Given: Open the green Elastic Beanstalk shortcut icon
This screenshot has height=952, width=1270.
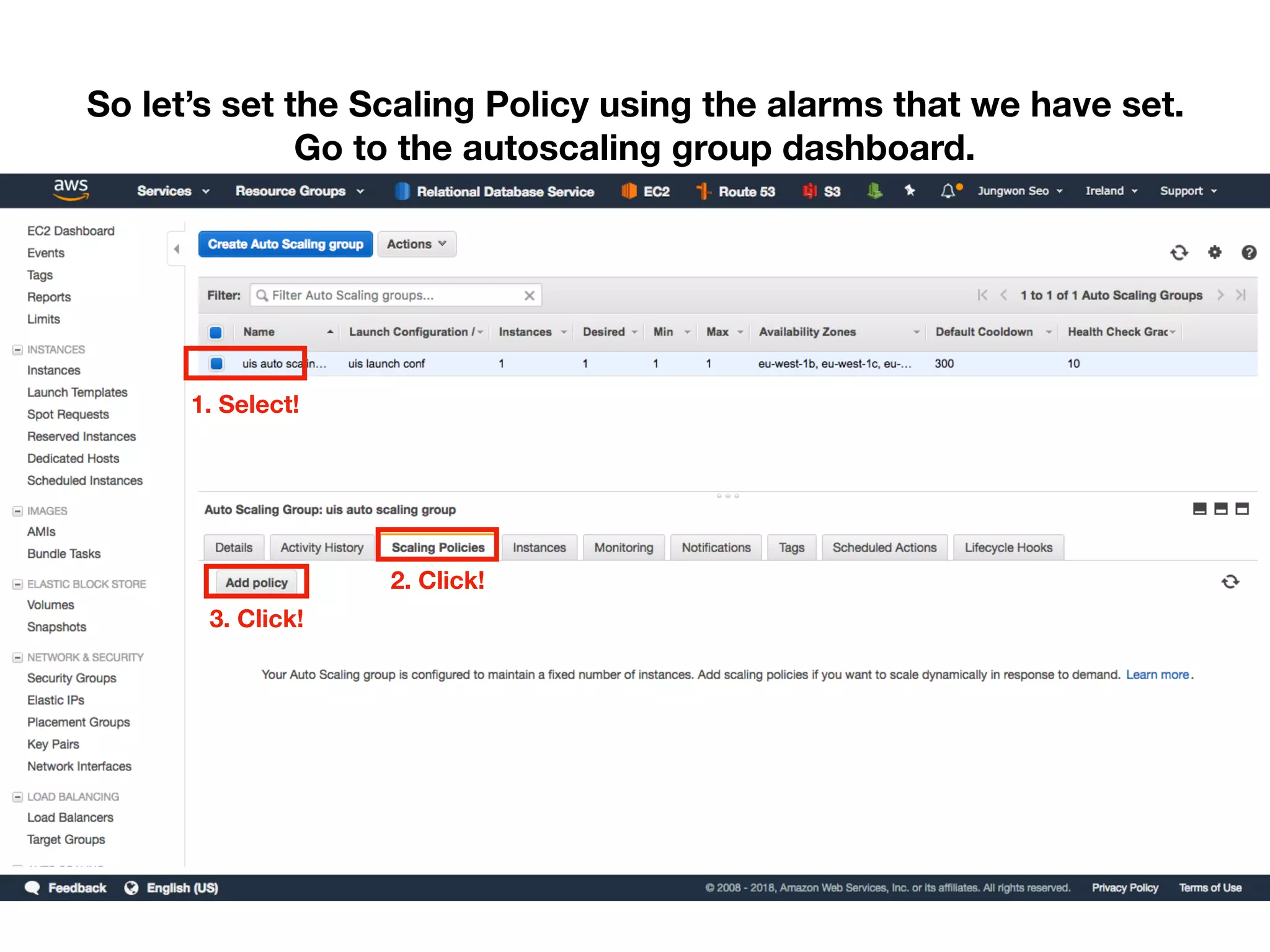Looking at the screenshot, I should point(874,191).
